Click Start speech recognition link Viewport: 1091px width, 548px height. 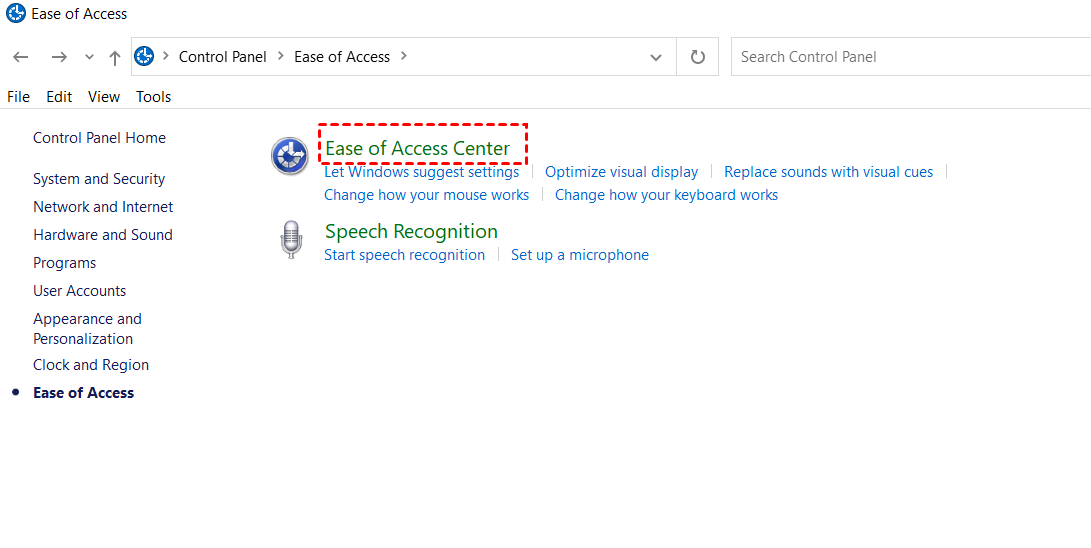click(x=404, y=255)
